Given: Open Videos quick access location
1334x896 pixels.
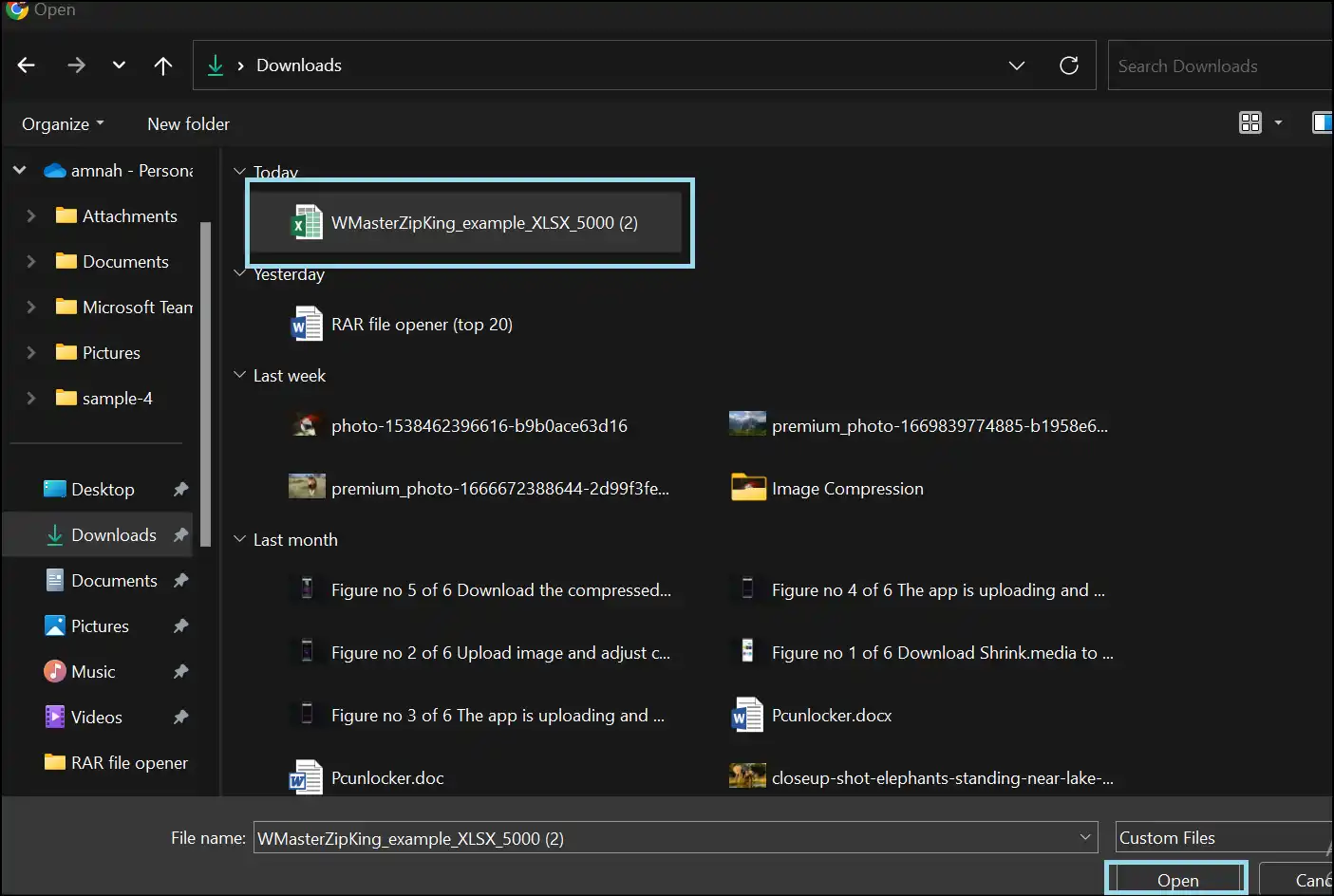Looking at the screenshot, I should click(84, 718).
